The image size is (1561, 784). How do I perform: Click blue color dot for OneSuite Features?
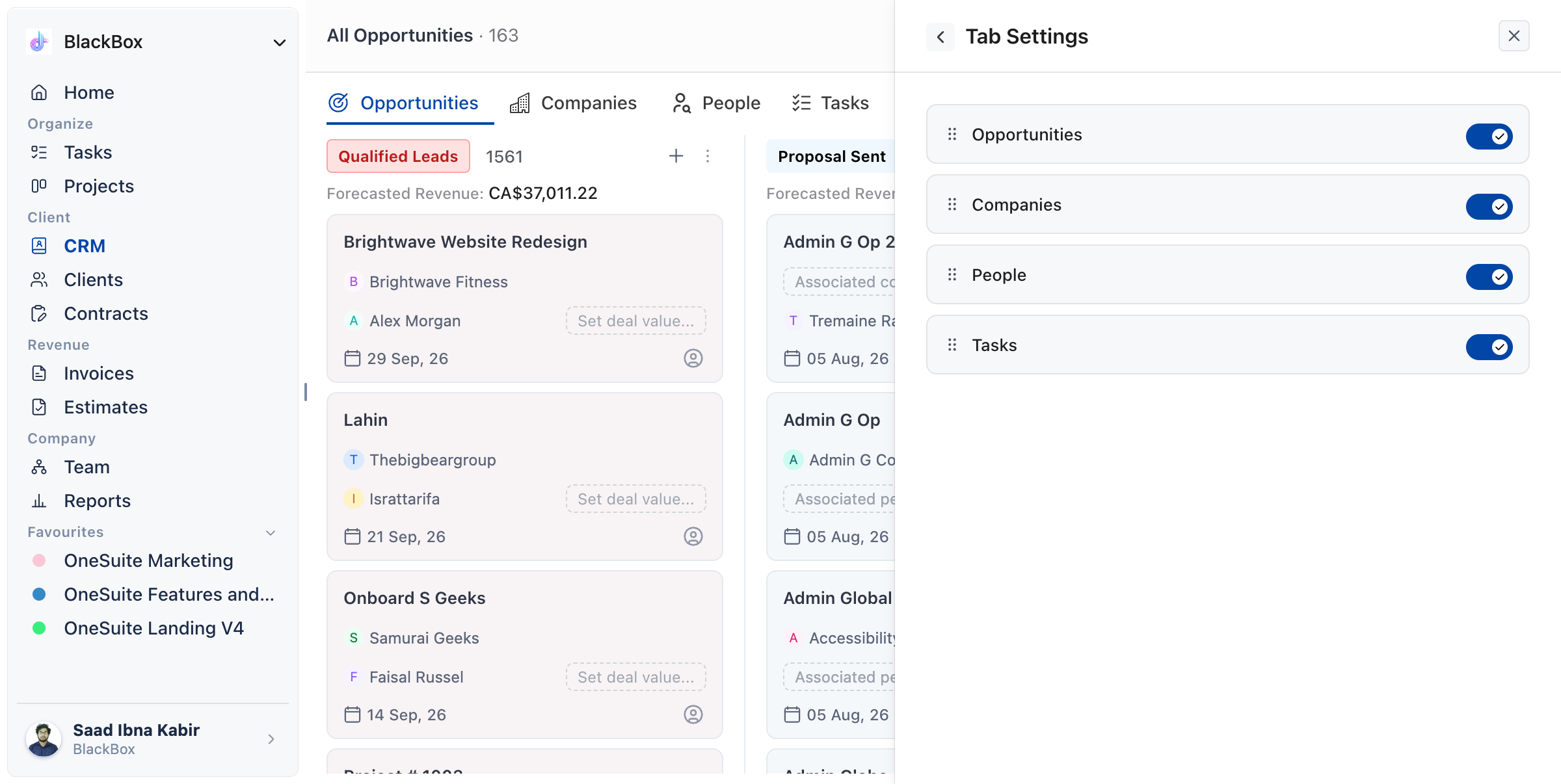click(x=39, y=594)
